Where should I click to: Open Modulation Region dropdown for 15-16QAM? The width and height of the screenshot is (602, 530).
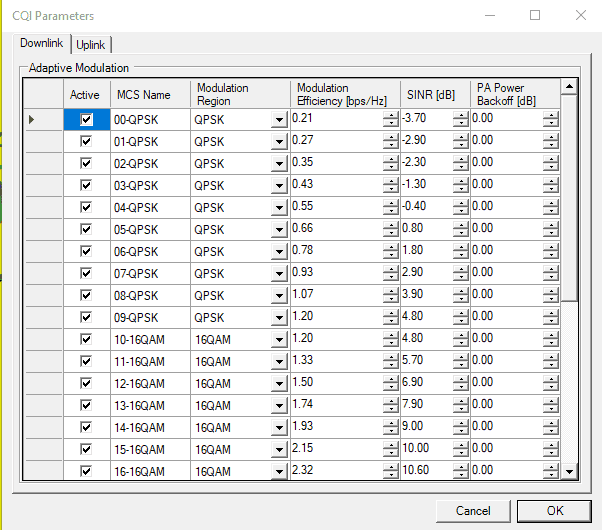click(278, 449)
